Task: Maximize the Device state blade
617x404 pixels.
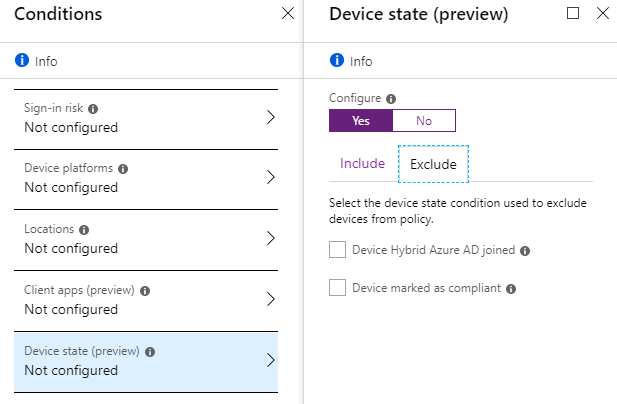Action: (573, 14)
